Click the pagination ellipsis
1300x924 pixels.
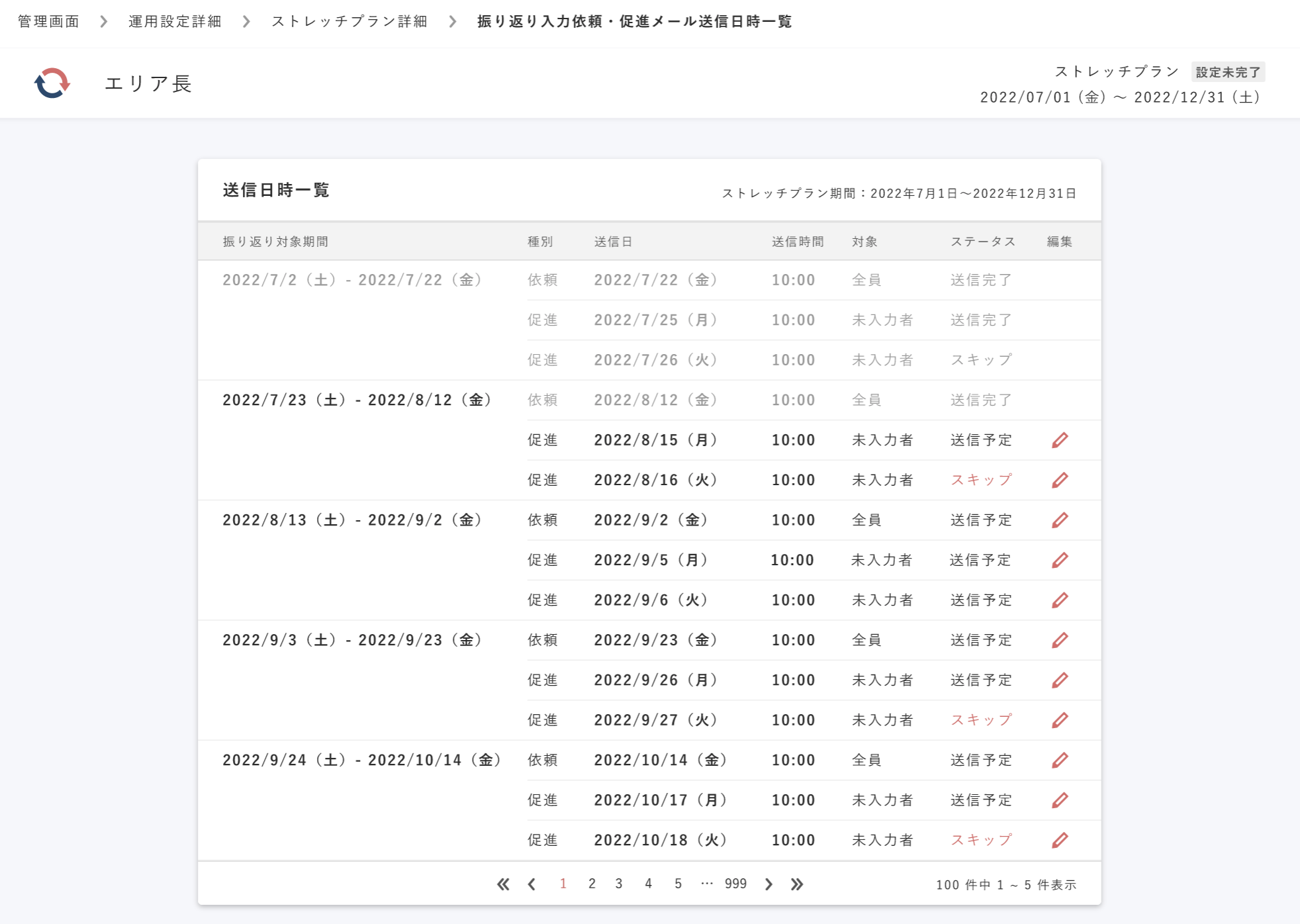[x=707, y=884]
